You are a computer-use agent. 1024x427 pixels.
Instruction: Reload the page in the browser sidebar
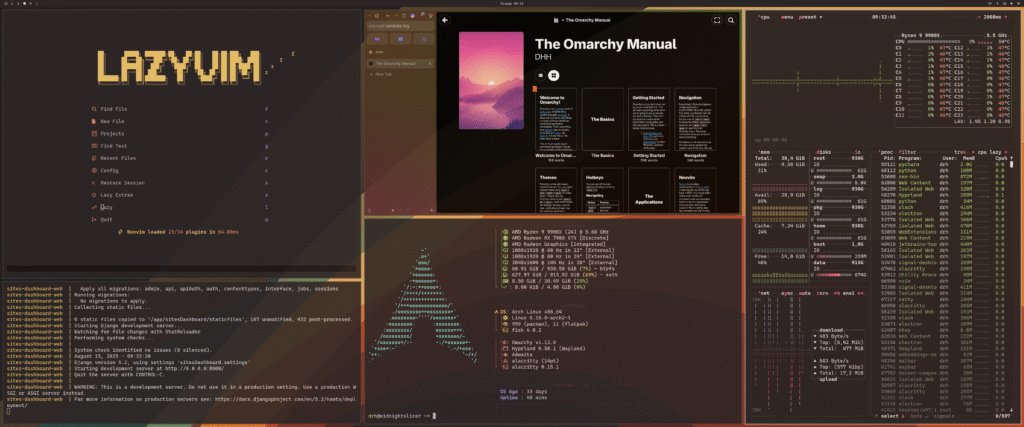(404, 15)
